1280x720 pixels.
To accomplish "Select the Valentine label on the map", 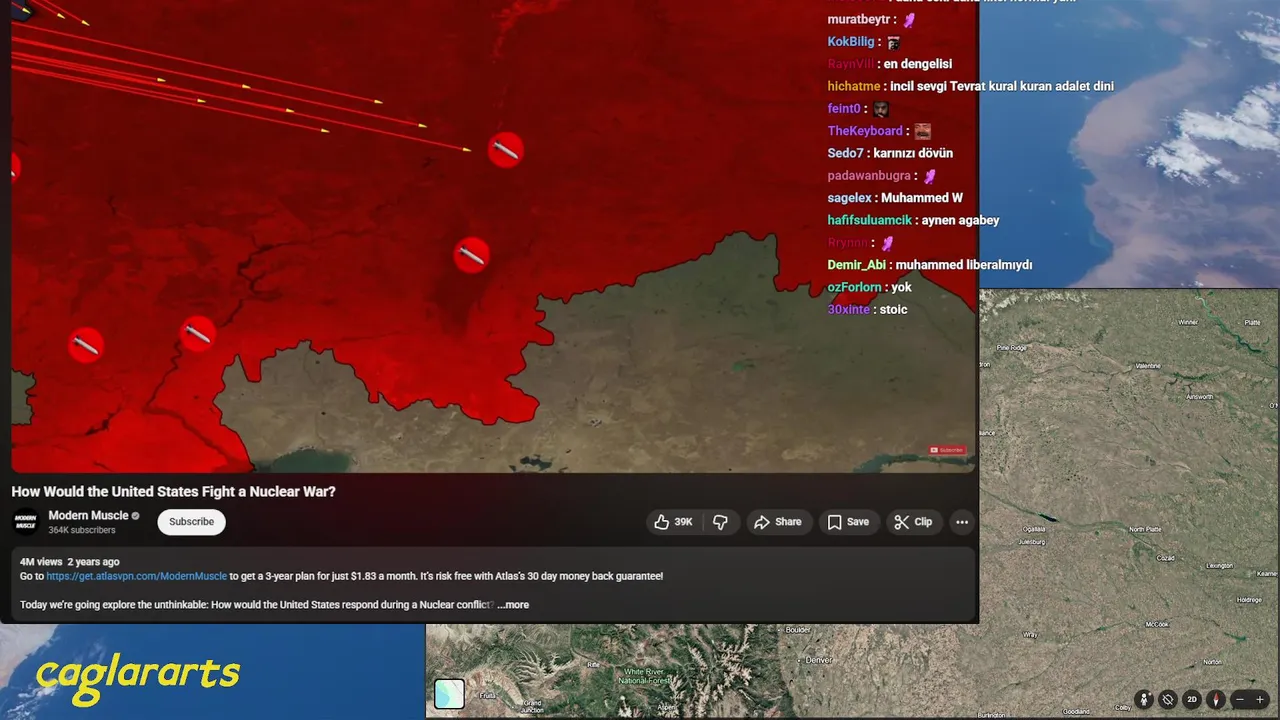I will coord(1147,367).
